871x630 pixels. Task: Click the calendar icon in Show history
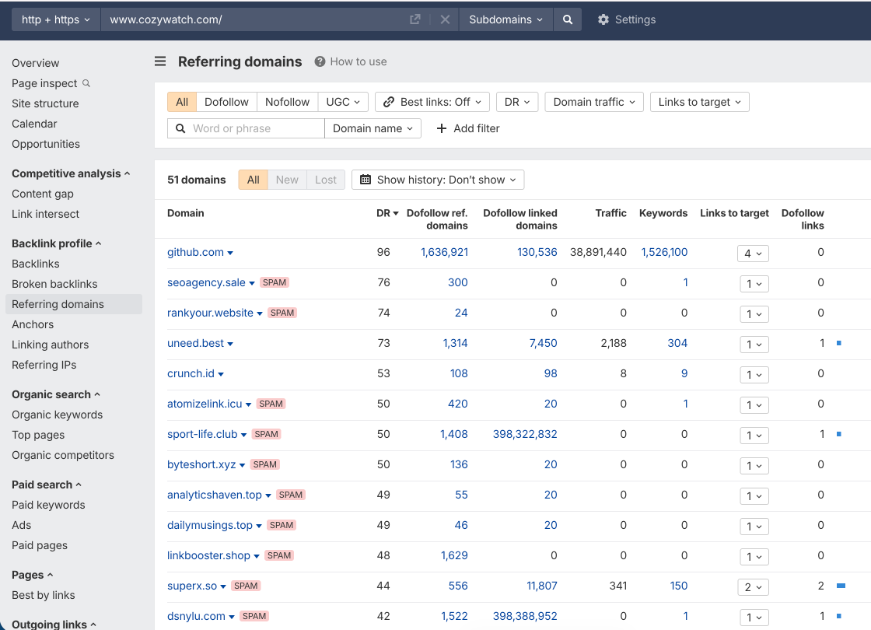coord(365,180)
